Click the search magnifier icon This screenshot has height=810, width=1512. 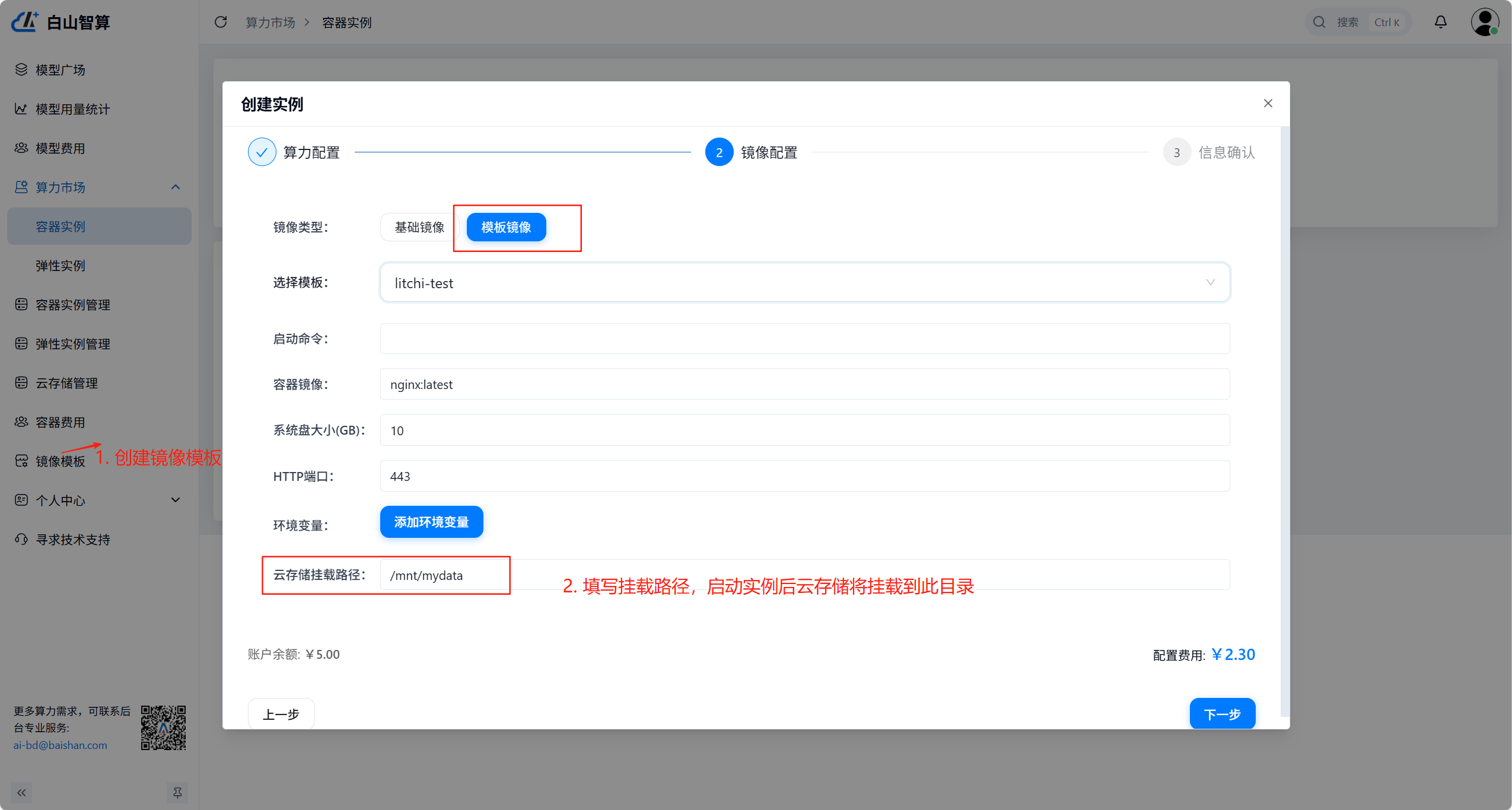pos(1319,22)
